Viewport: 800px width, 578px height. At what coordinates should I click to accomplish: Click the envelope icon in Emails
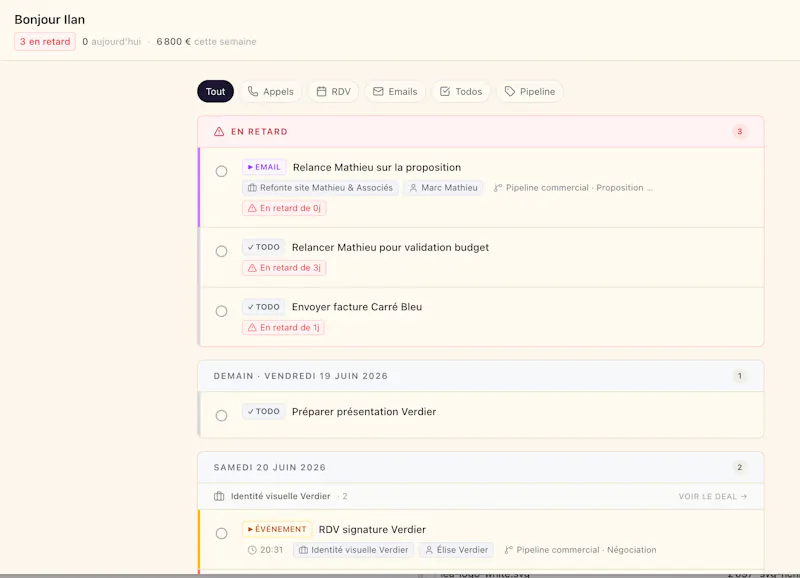pos(378,91)
